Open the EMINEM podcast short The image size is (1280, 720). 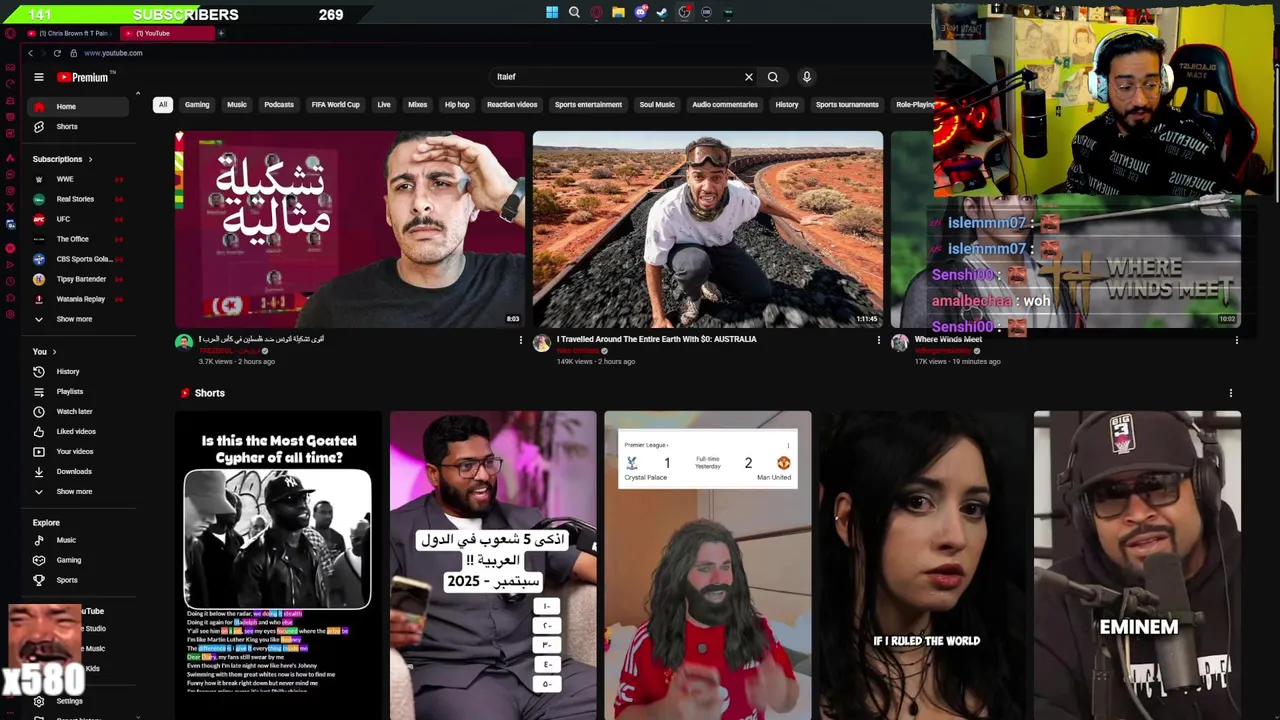1137,565
